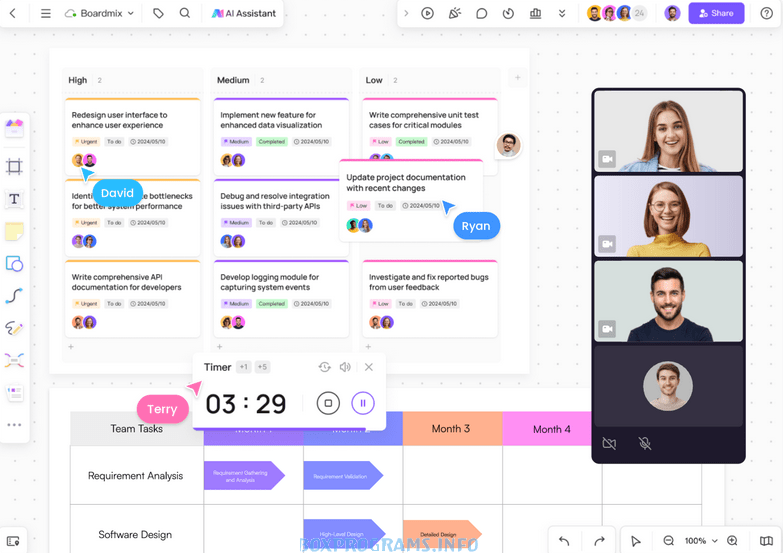The image size is (783, 553).
Task: Select the Shapes tool
Action: pos(14,263)
